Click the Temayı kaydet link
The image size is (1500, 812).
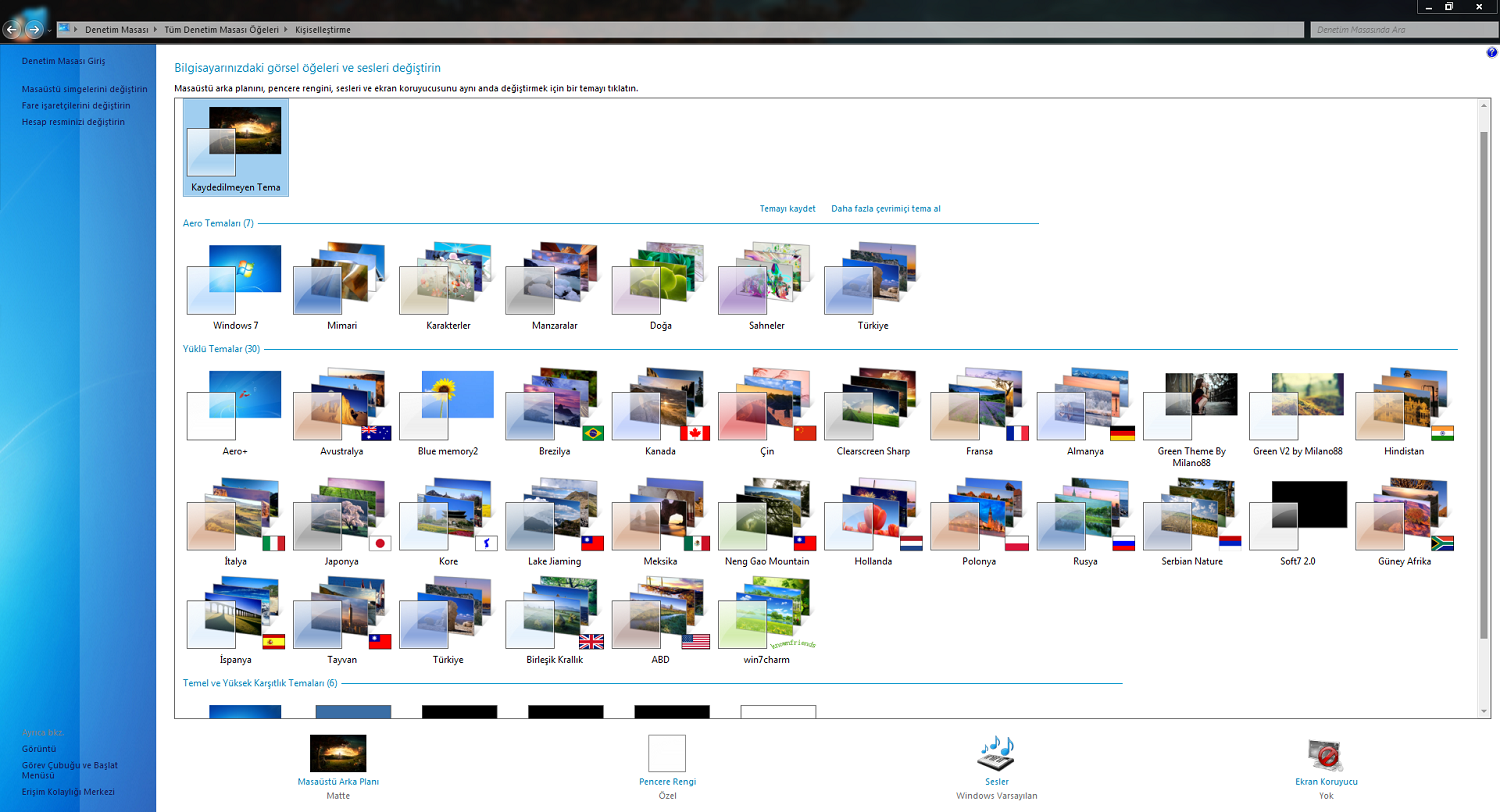pos(788,209)
